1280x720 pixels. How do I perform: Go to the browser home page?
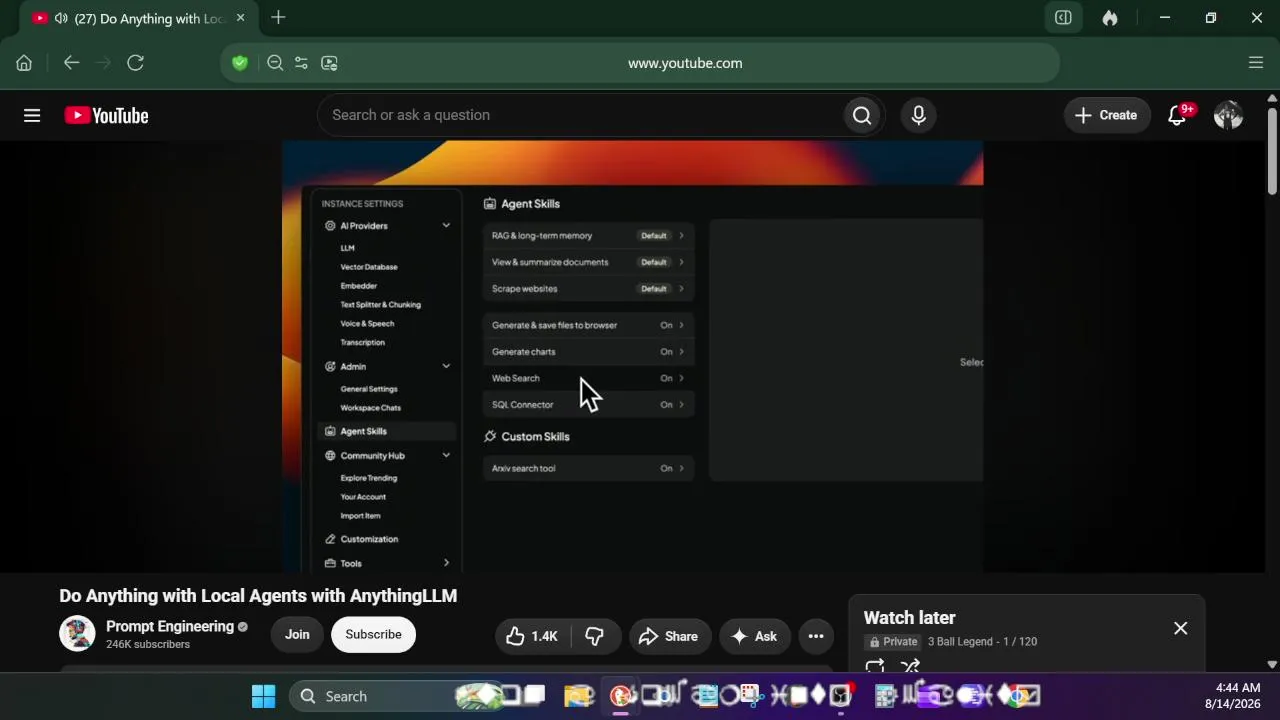[x=24, y=63]
